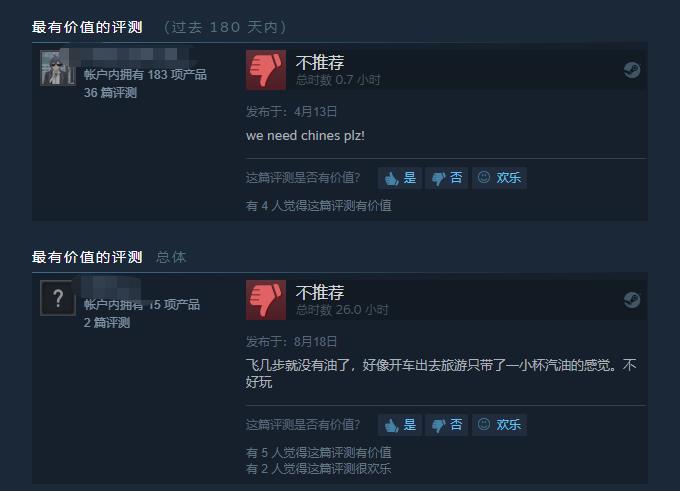Vote 否 (no) on the 8月18日 review

(x=447, y=425)
